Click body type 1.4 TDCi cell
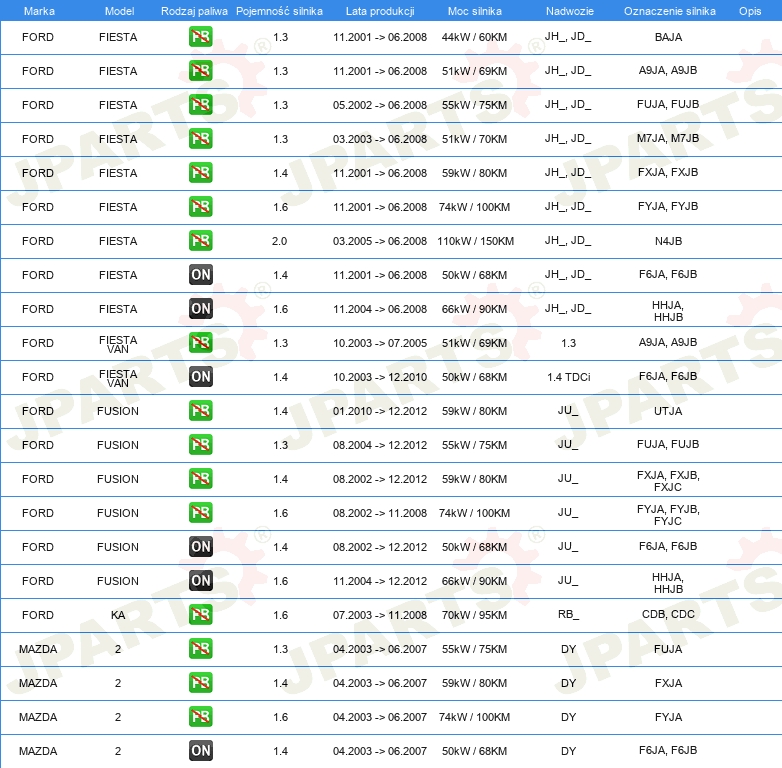 569,377
